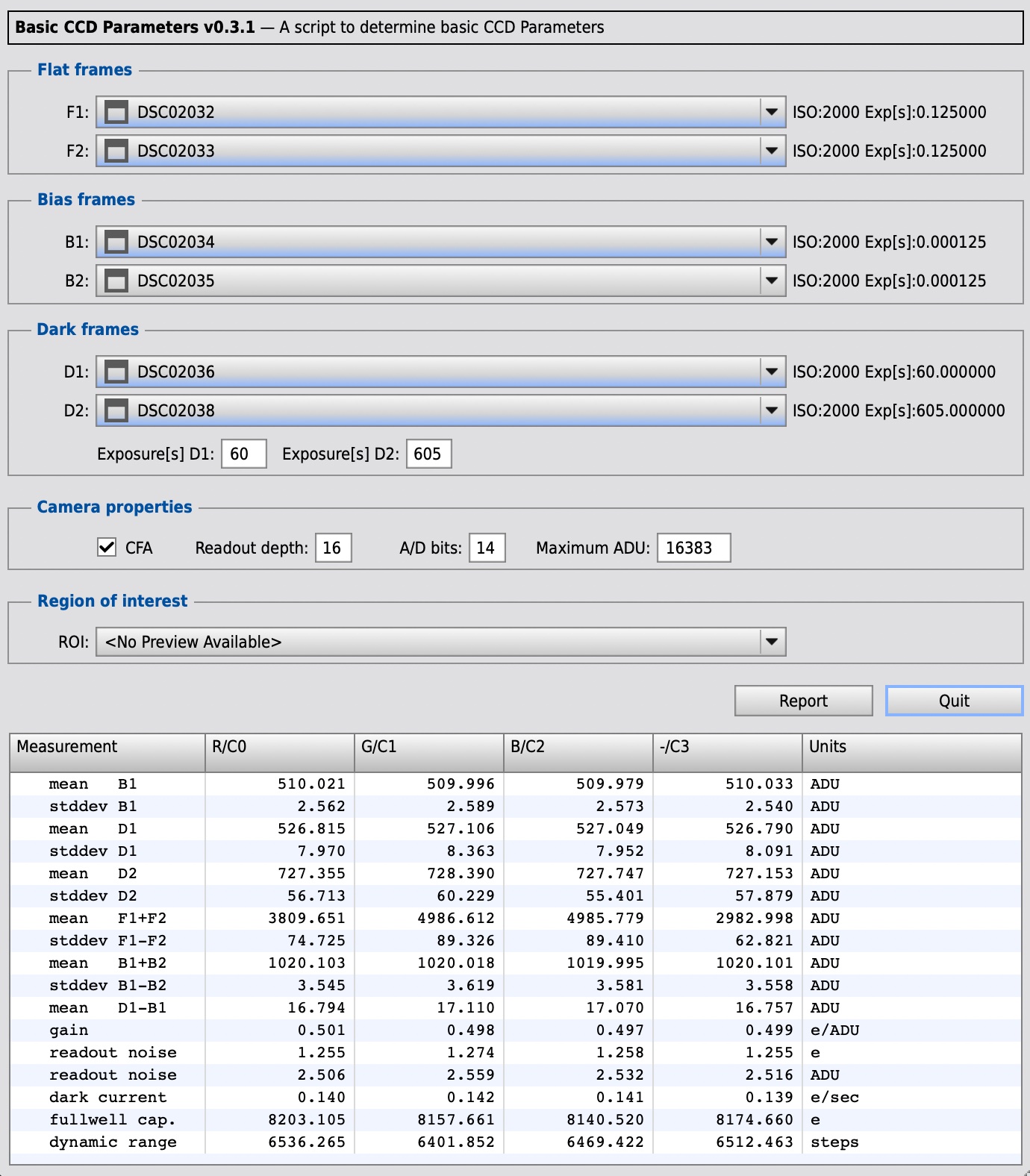The image size is (1030, 1176).
Task: Expand the ROI preview dropdown
Action: (772, 642)
